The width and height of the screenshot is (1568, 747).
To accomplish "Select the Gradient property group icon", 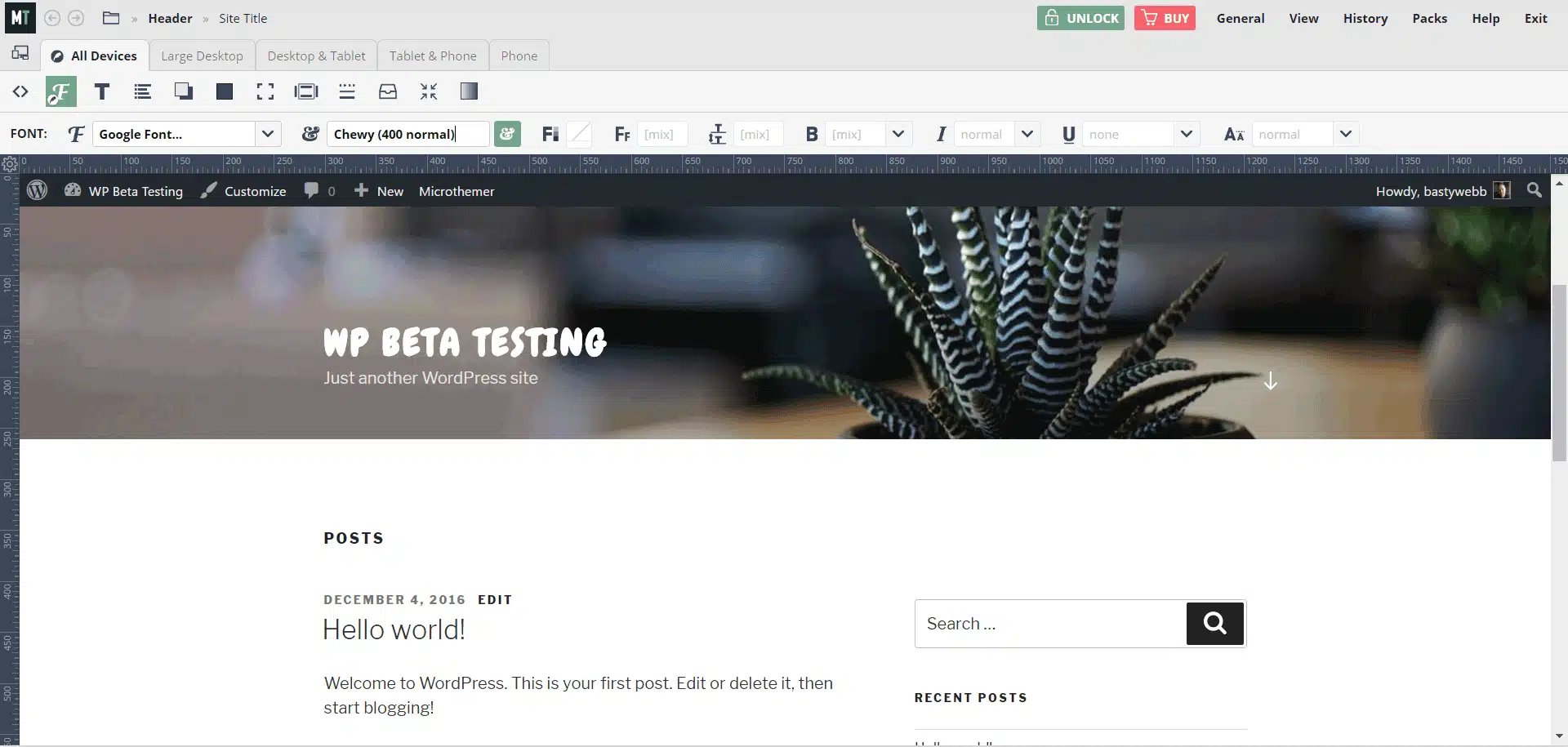I will (x=469, y=91).
